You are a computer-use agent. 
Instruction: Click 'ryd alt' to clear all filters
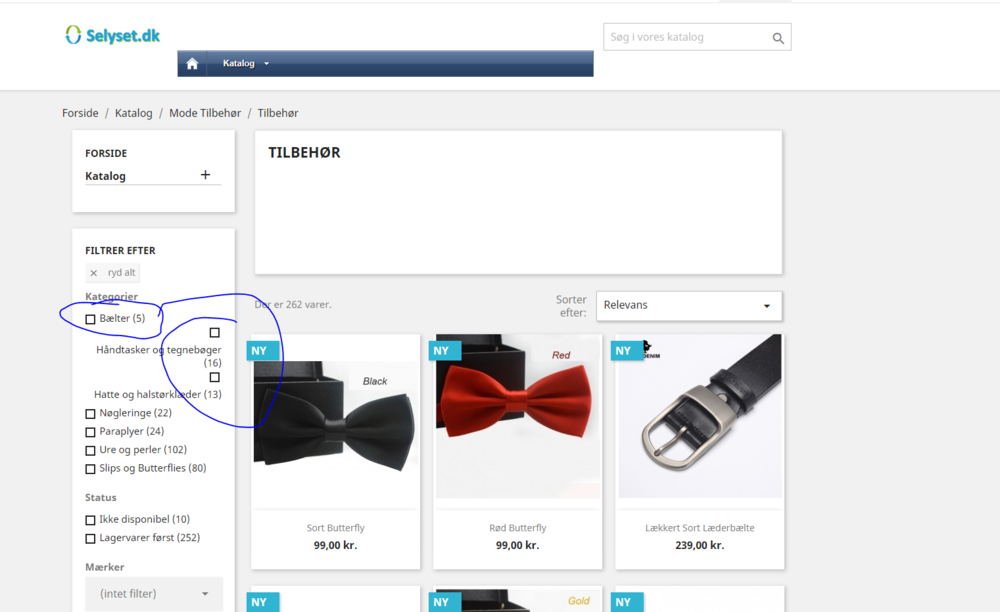click(x=120, y=272)
